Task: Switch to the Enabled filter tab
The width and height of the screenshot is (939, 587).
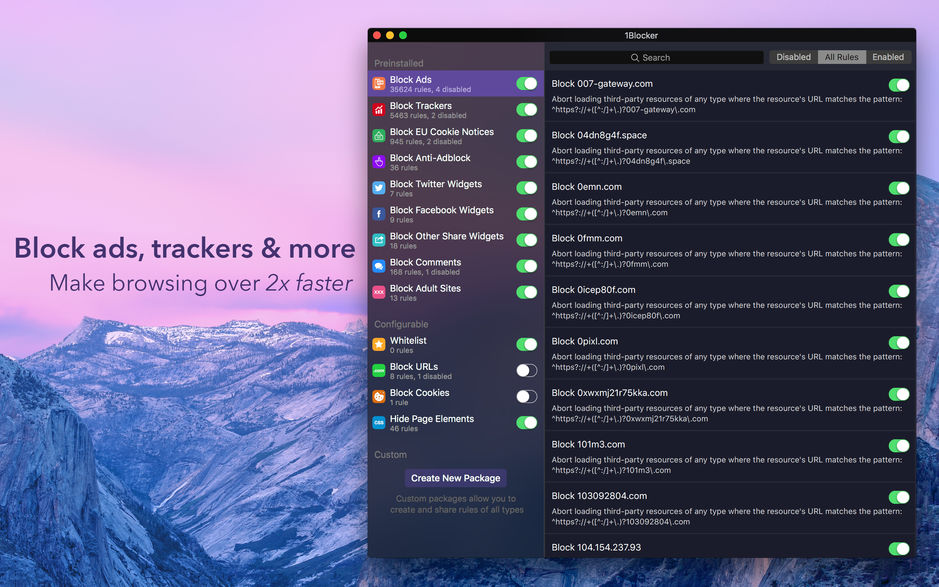Action: pos(888,57)
